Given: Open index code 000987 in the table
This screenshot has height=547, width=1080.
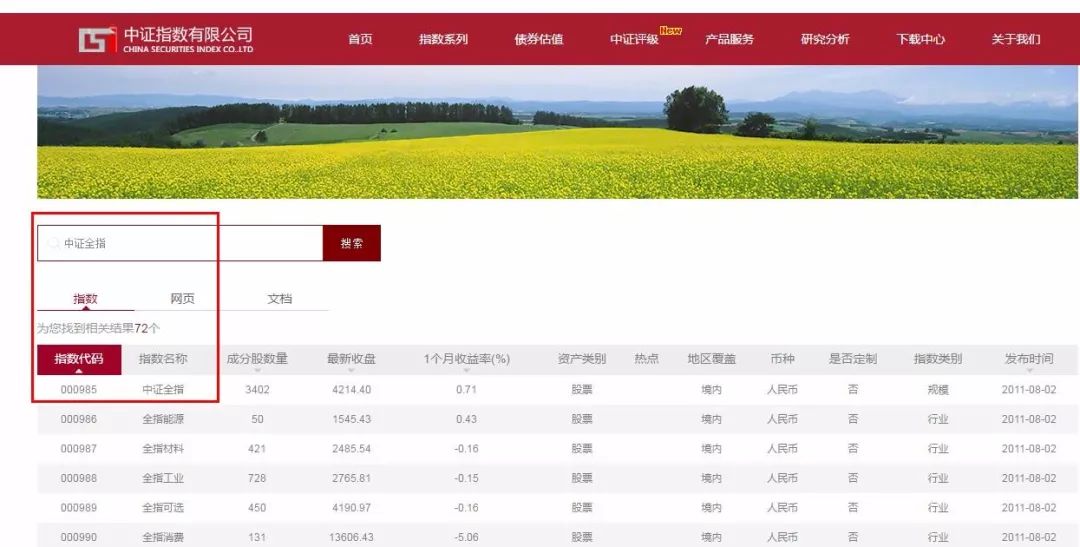Looking at the screenshot, I should pos(79,448).
